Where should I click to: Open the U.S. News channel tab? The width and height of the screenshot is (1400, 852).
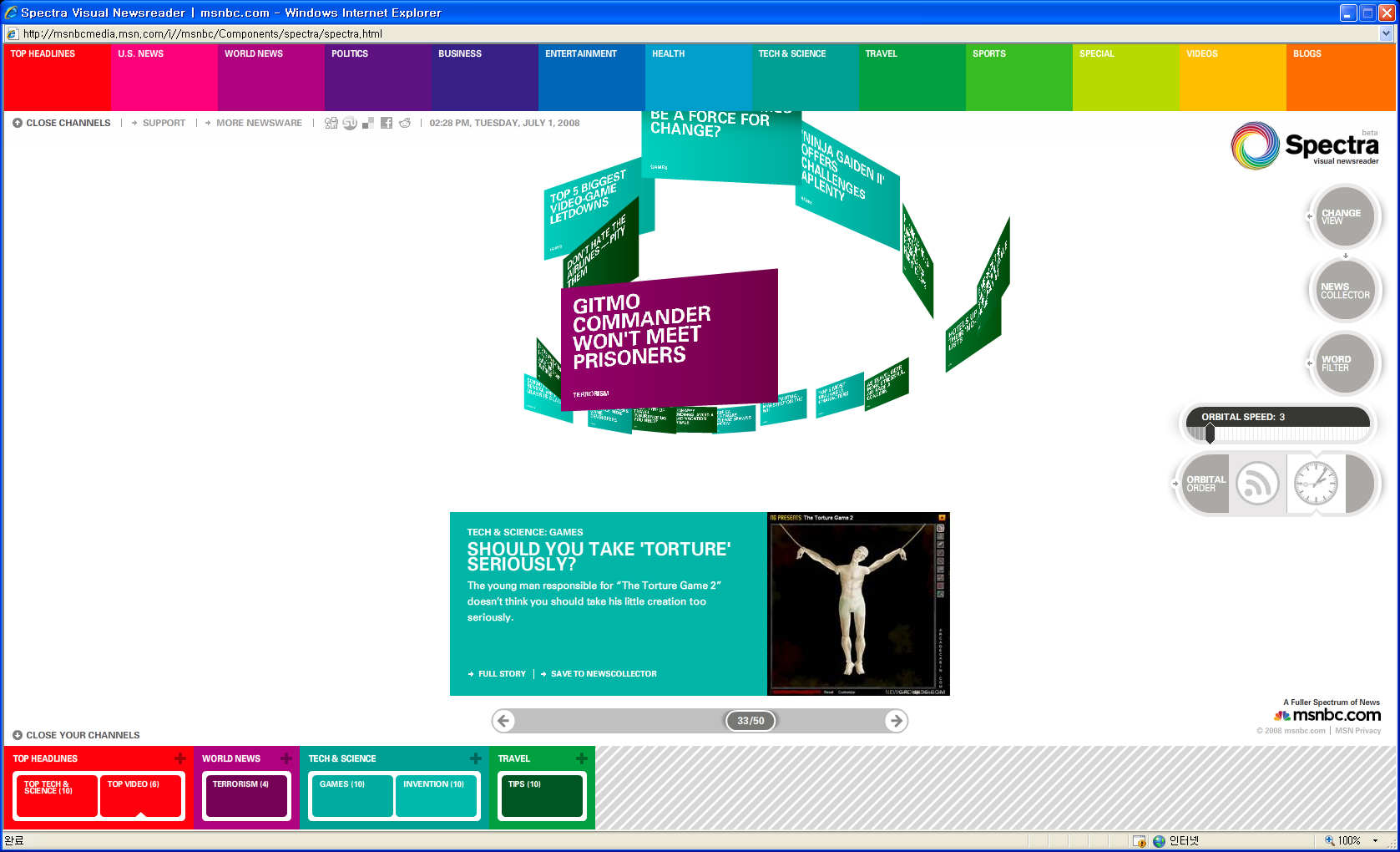point(164,77)
